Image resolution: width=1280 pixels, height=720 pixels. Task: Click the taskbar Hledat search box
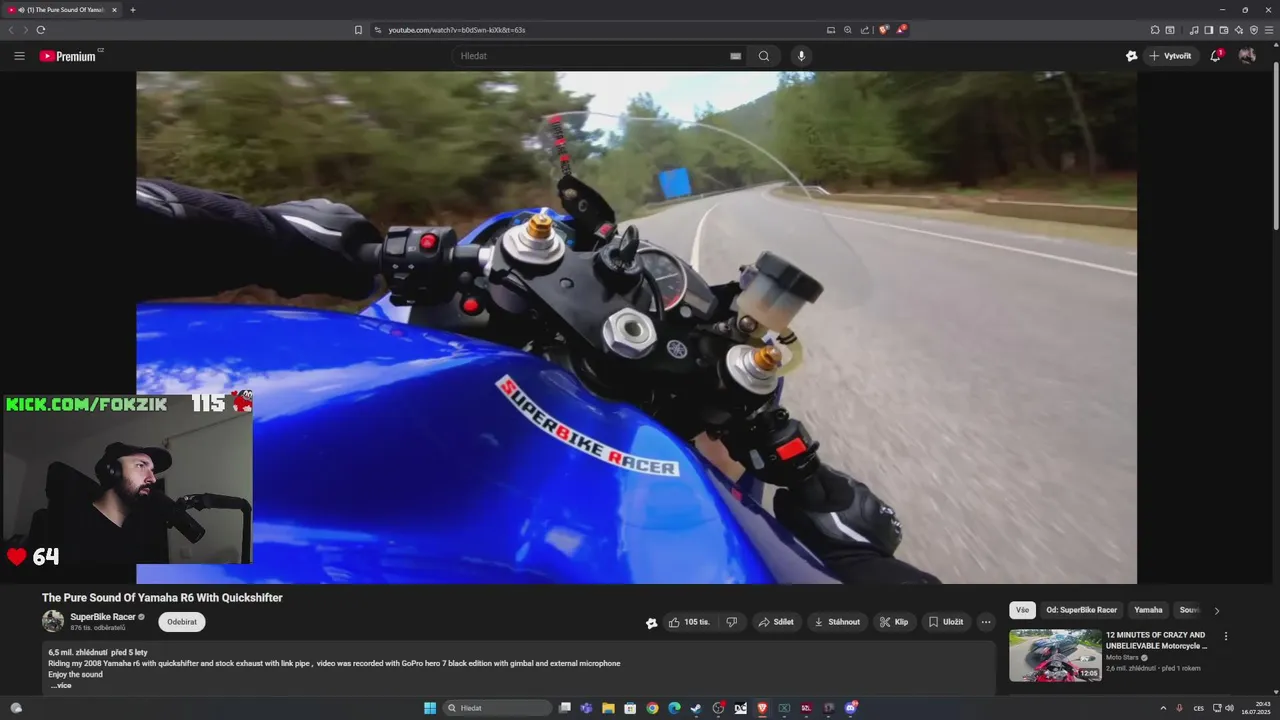(x=497, y=708)
